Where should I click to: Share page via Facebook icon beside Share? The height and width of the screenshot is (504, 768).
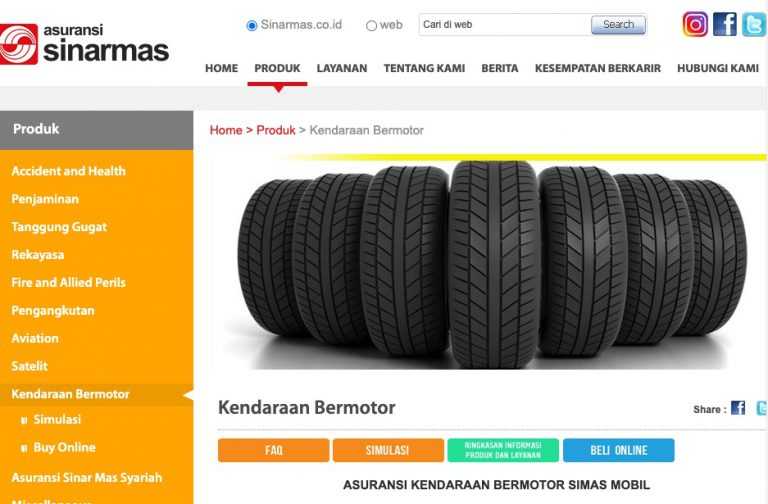click(x=738, y=408)
